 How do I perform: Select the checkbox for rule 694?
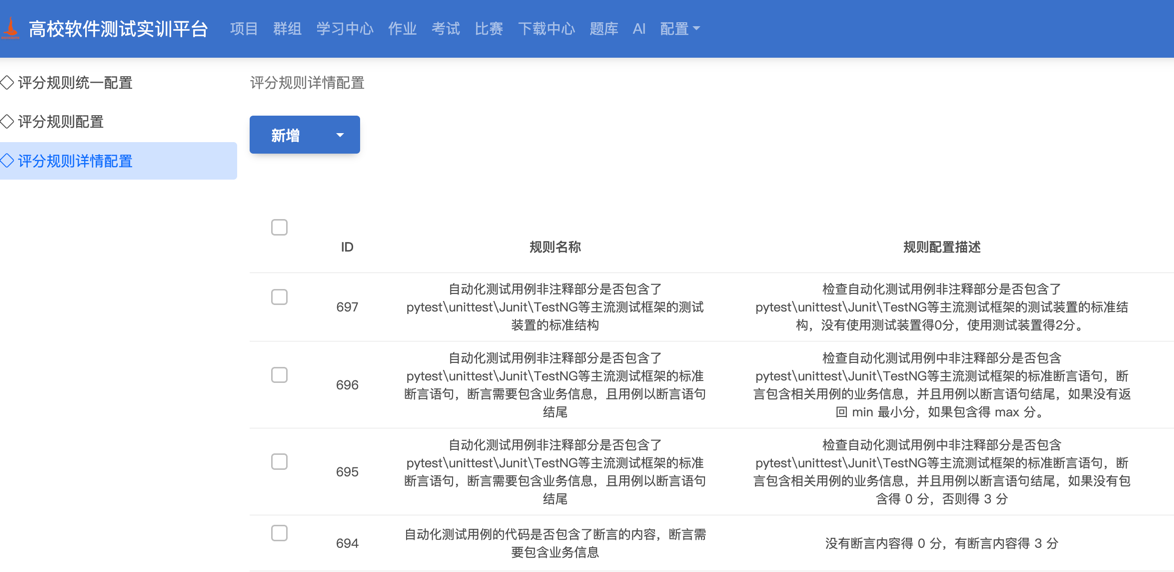(x=279, y=533)
